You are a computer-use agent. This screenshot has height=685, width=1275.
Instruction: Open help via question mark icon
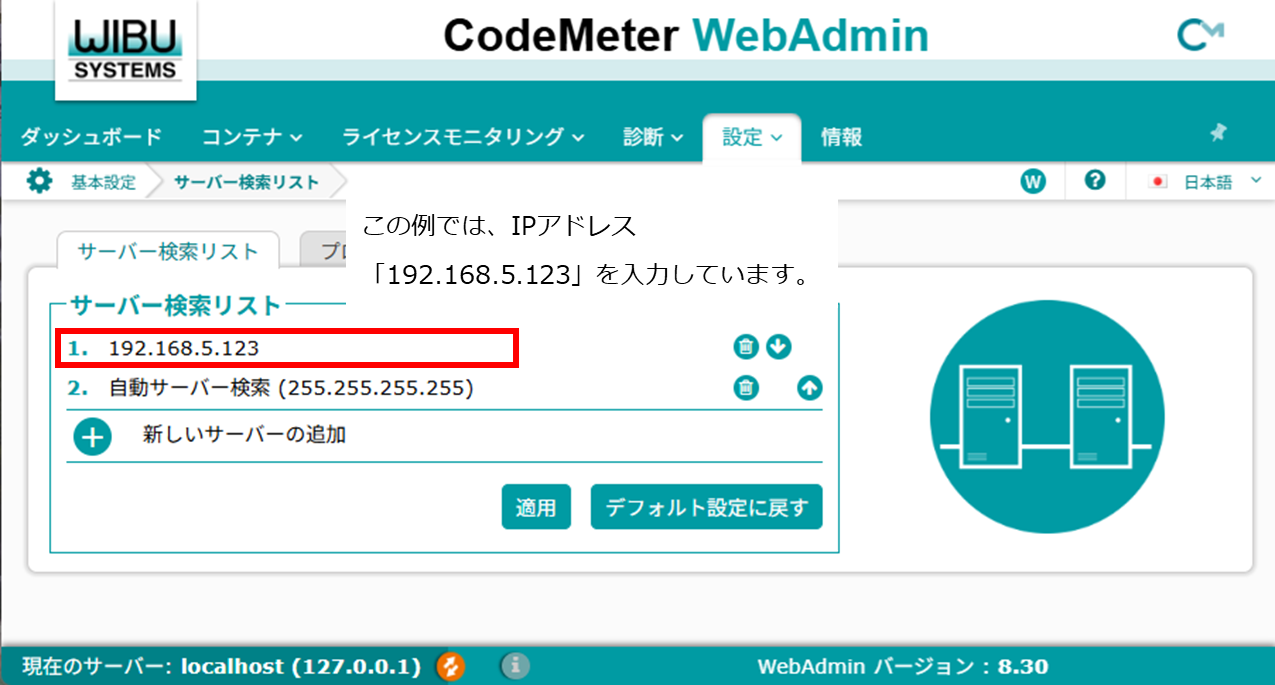1095,181
